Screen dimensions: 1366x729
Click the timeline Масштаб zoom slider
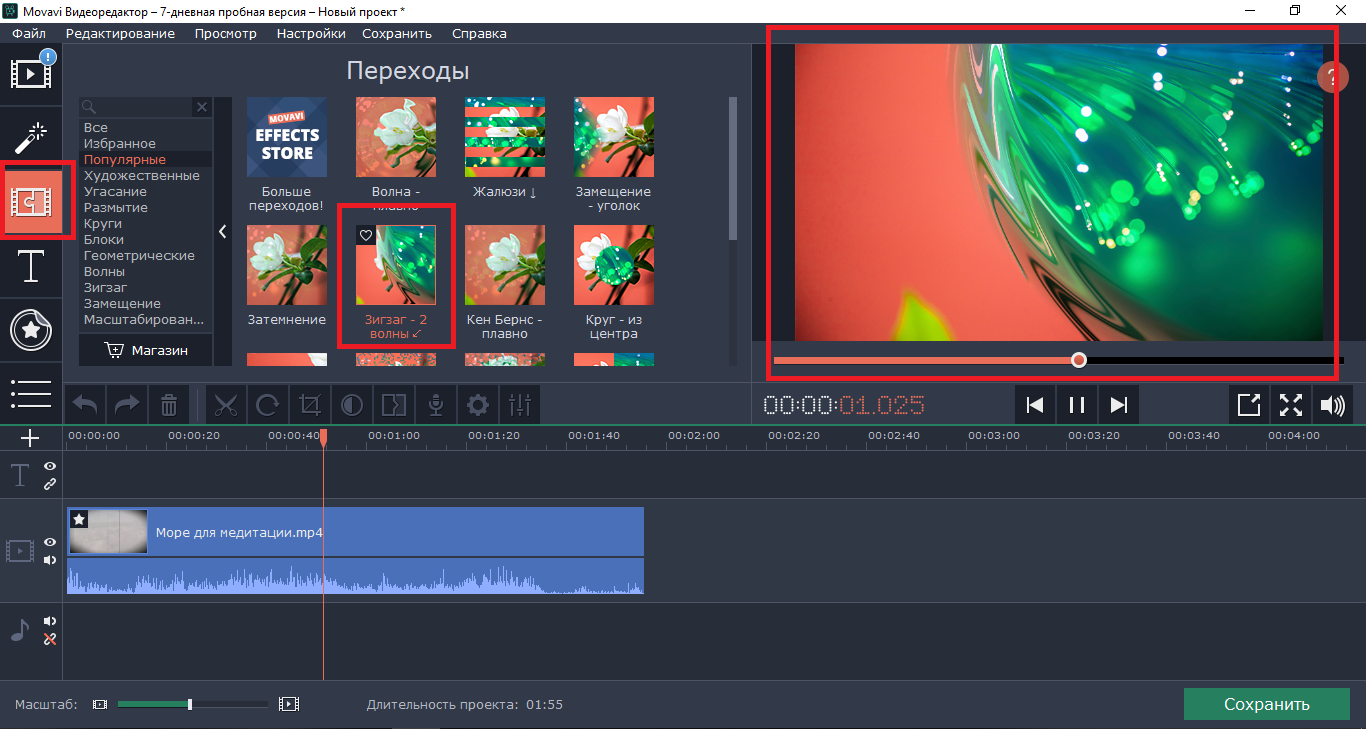(x=190, y=704)
